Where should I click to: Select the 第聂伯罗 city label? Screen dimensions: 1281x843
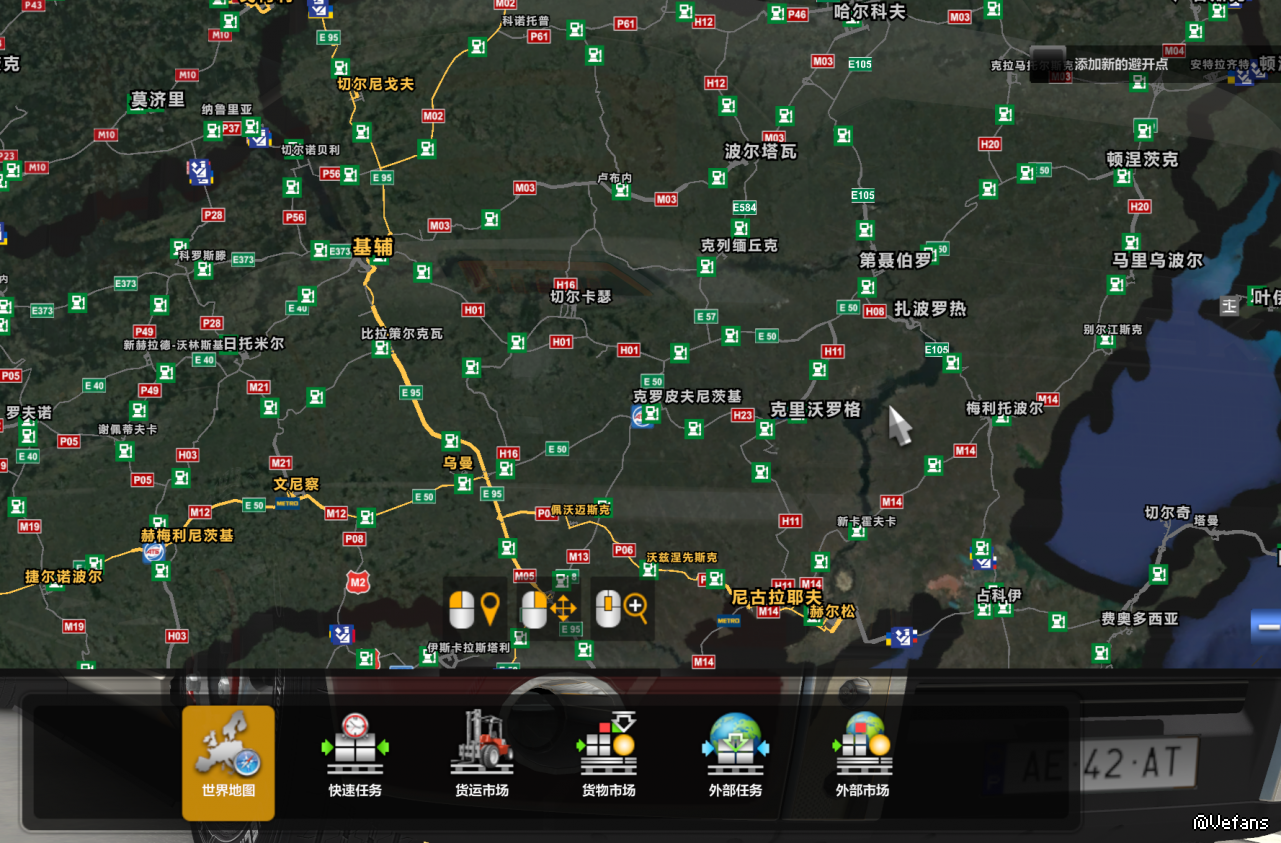[x=895, y=260]
